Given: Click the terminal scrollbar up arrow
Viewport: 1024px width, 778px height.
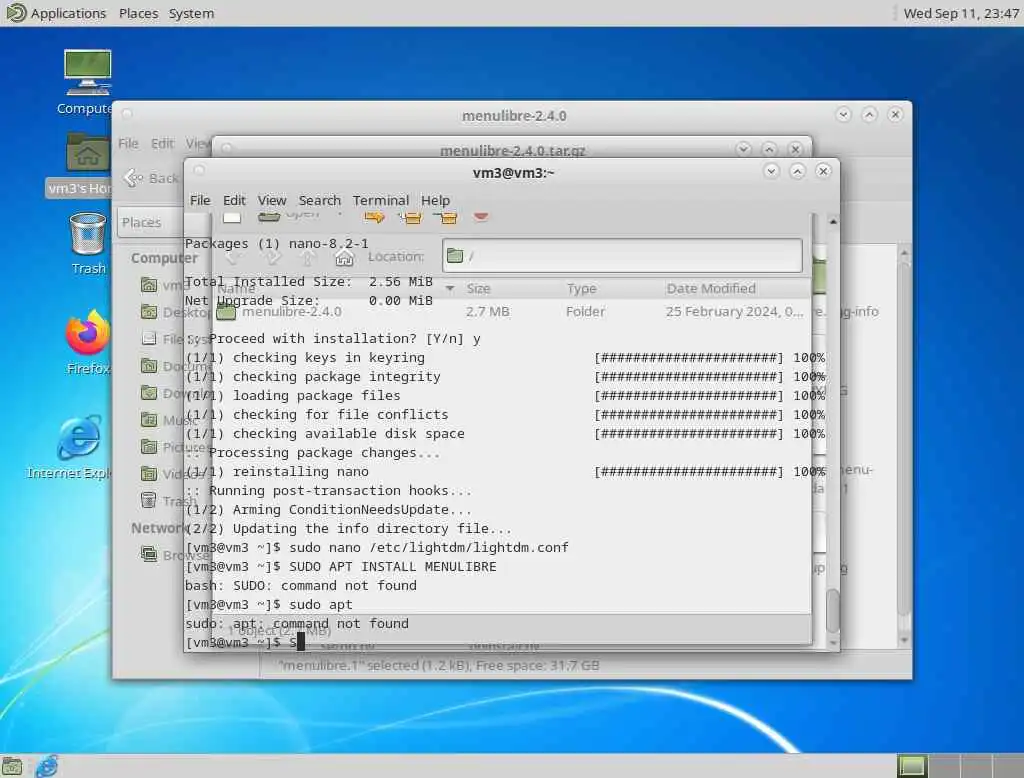Looking at the screenshot, I should pyautogui.click(x=833, y=222).
